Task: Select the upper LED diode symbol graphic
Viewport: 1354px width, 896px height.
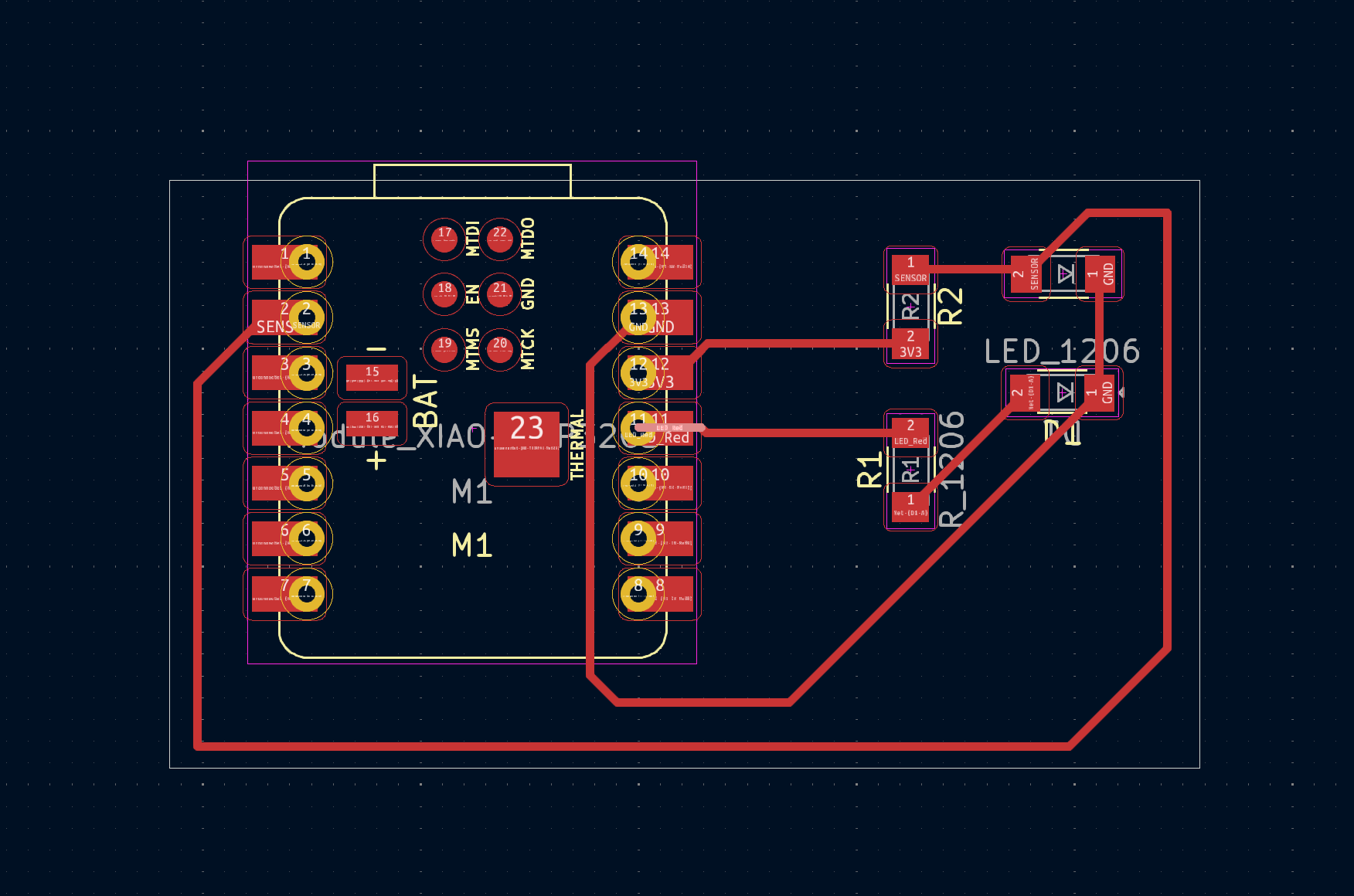Action: pos(1066,273)
